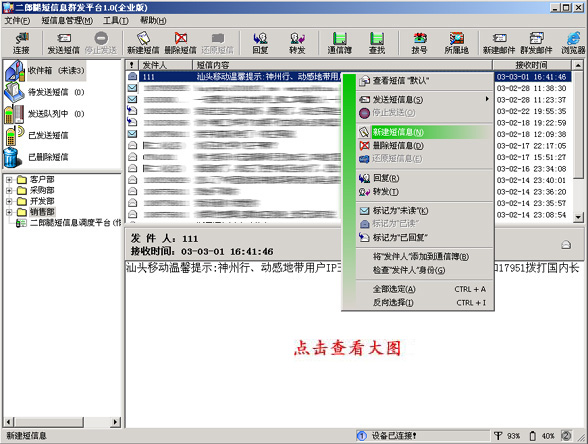Click the message list scrollbar down arrow
588x444 pixels.
pos(578,217)
